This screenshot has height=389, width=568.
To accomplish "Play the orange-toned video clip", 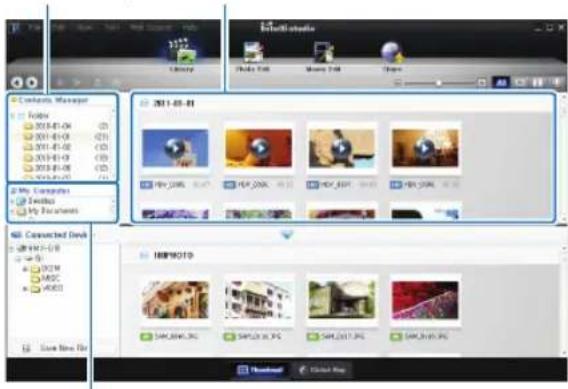I will 259,148.
